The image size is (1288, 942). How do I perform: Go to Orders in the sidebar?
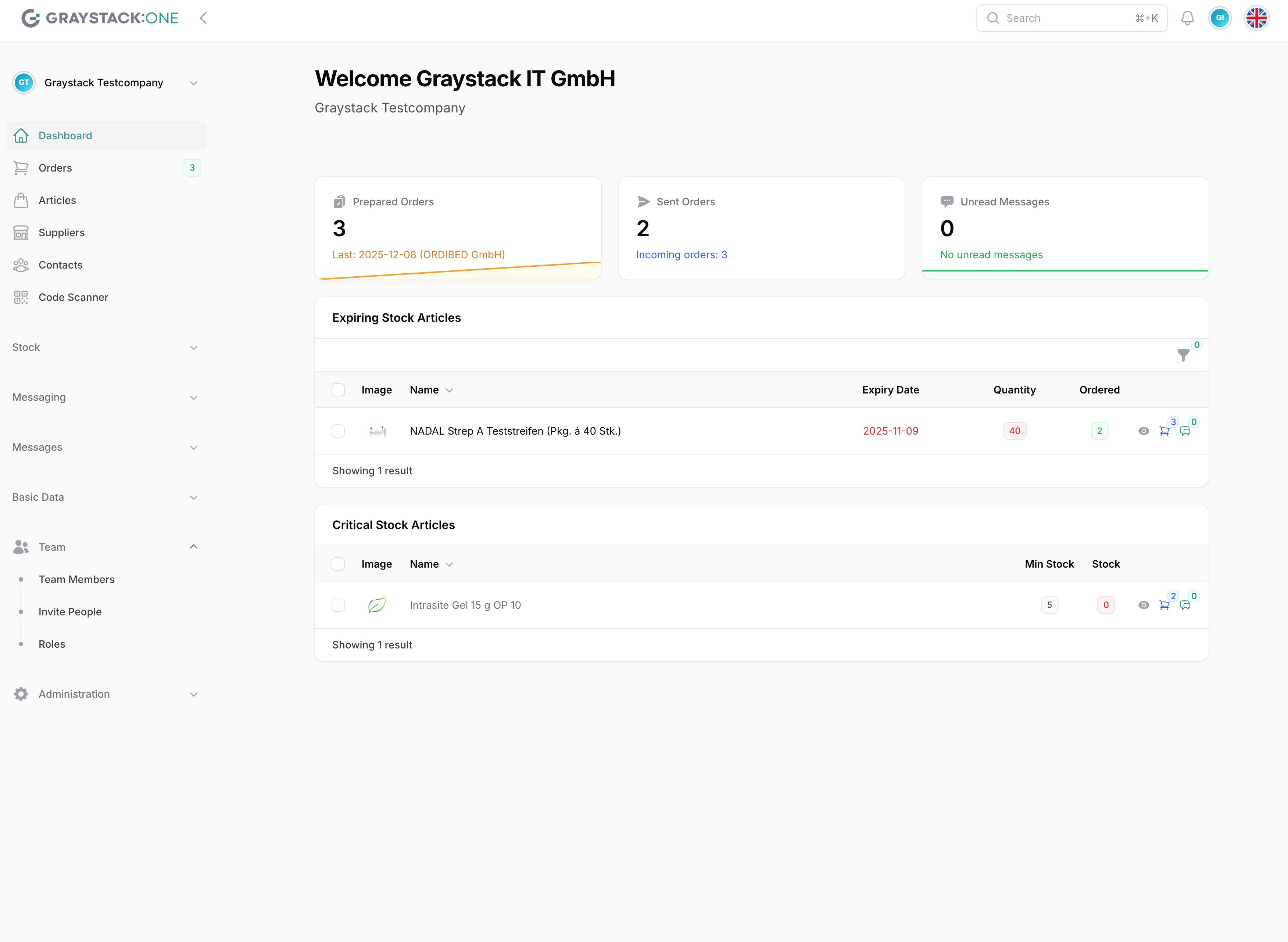[56, 168]
